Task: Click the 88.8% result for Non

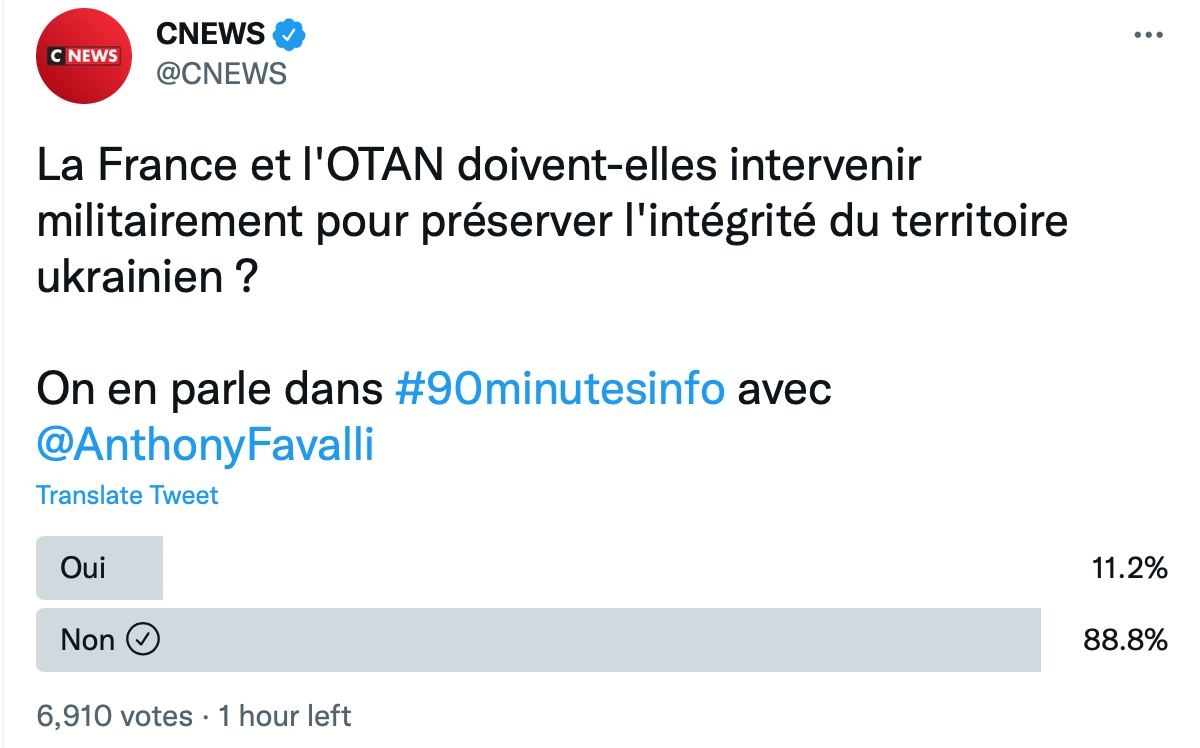Action: [1126, 640]
